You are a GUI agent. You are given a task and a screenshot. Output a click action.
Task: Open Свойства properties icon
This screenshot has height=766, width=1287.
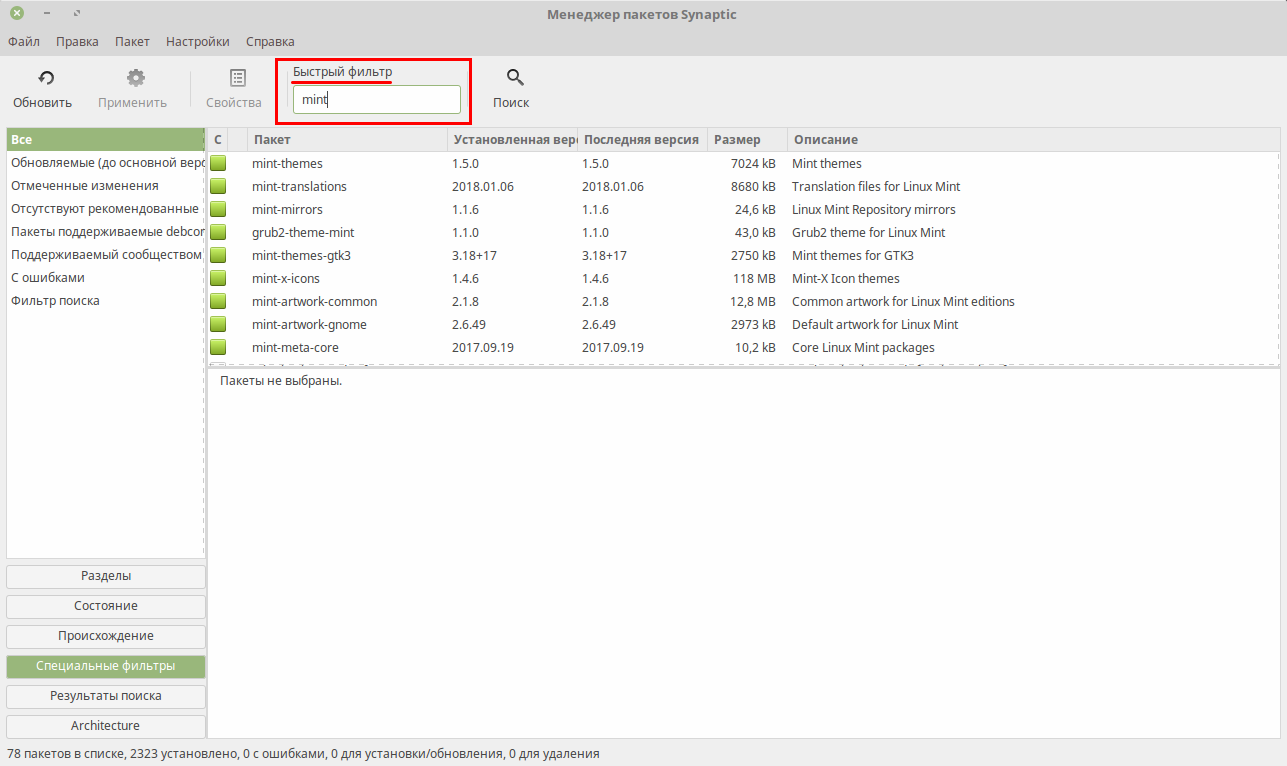click(x=237, y=78)
